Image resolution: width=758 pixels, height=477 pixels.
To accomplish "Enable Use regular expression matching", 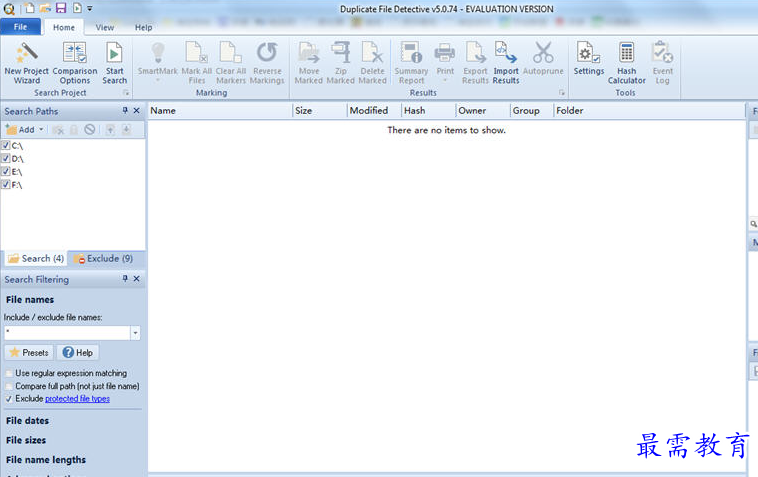I will tap(9, 373).
